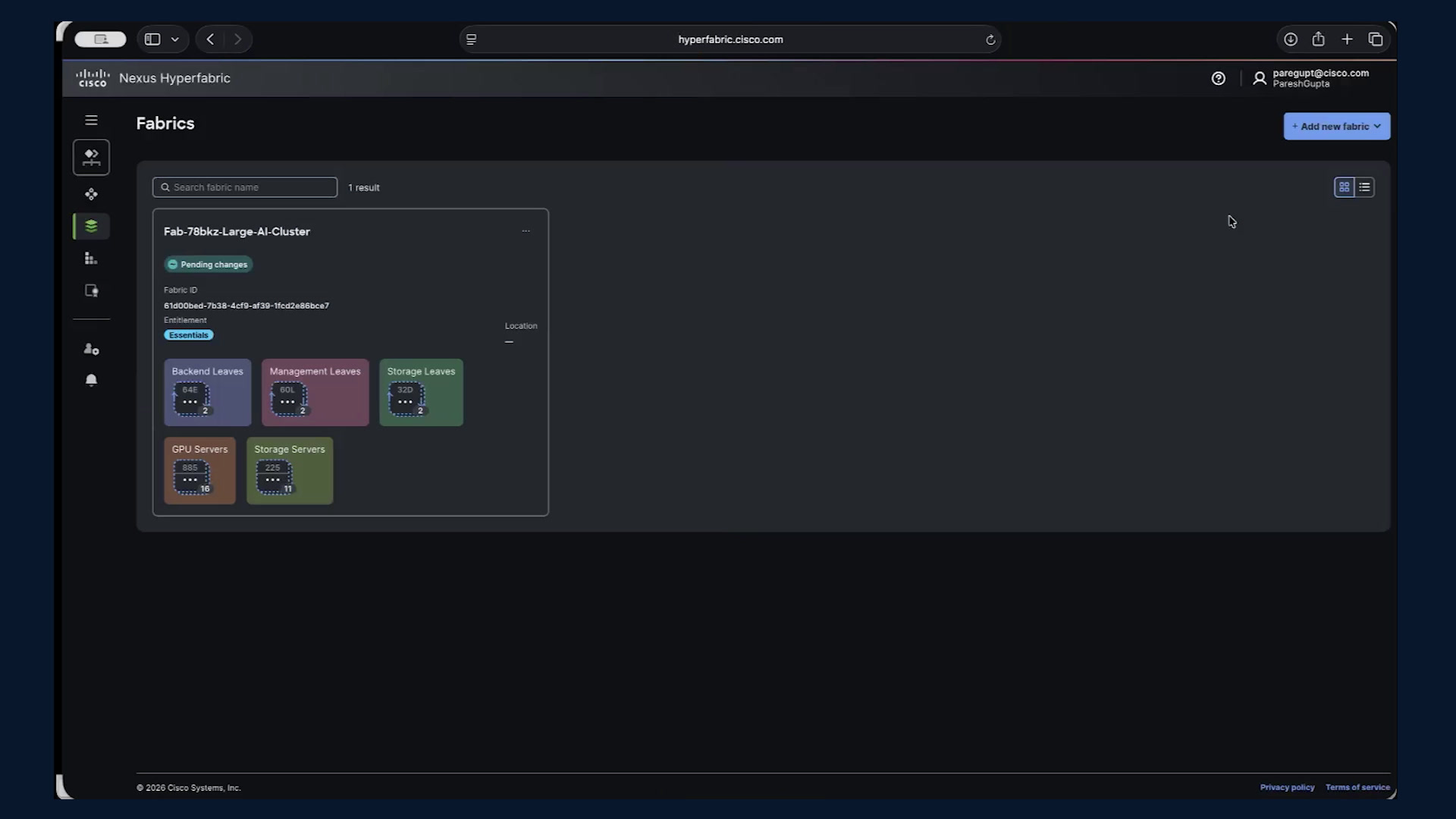Screen dimensions: 1456x819
Task: Open Add new fabric dropdown
Action: point(1336,126)
